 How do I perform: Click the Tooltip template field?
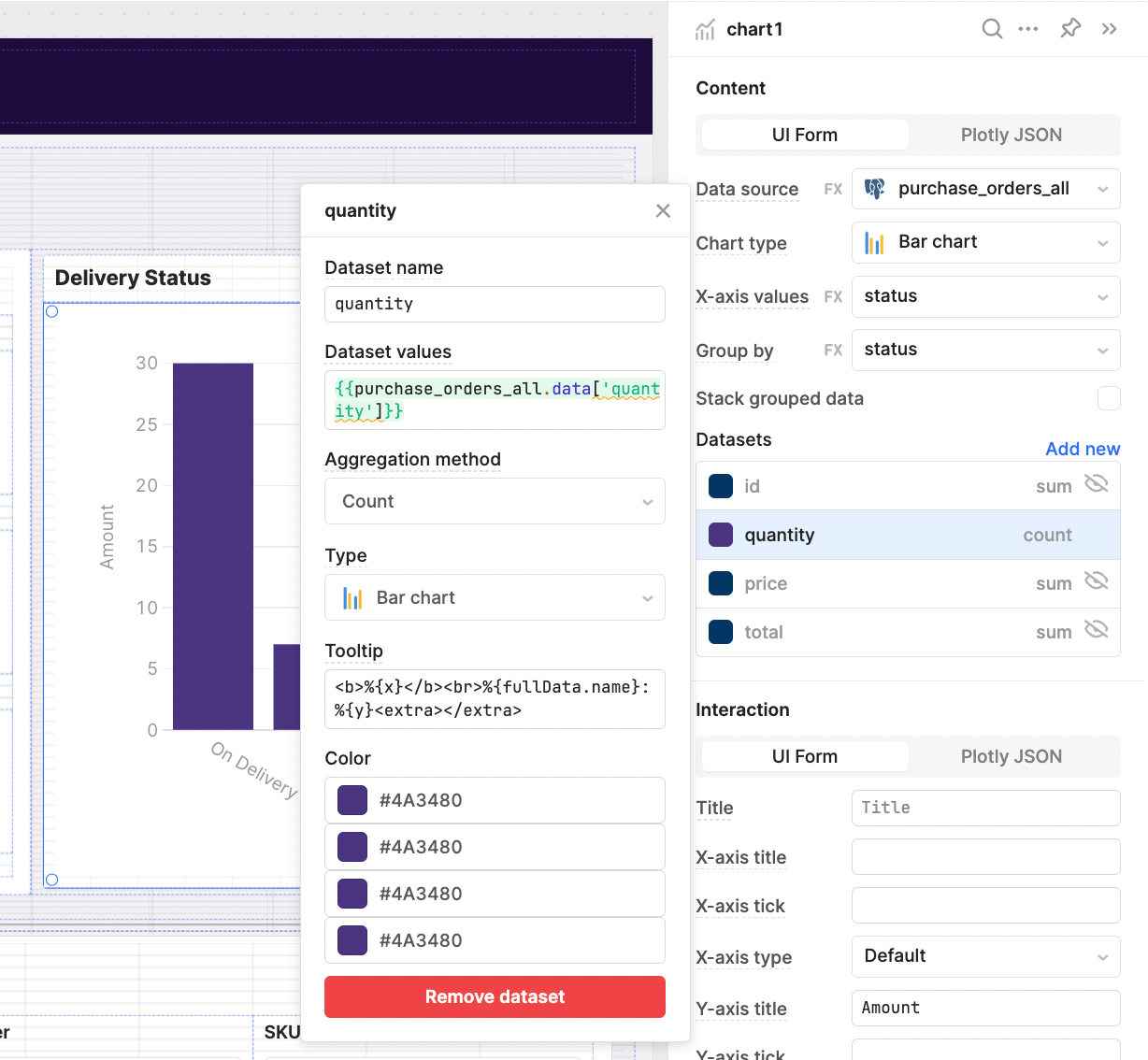coord(495,699)
